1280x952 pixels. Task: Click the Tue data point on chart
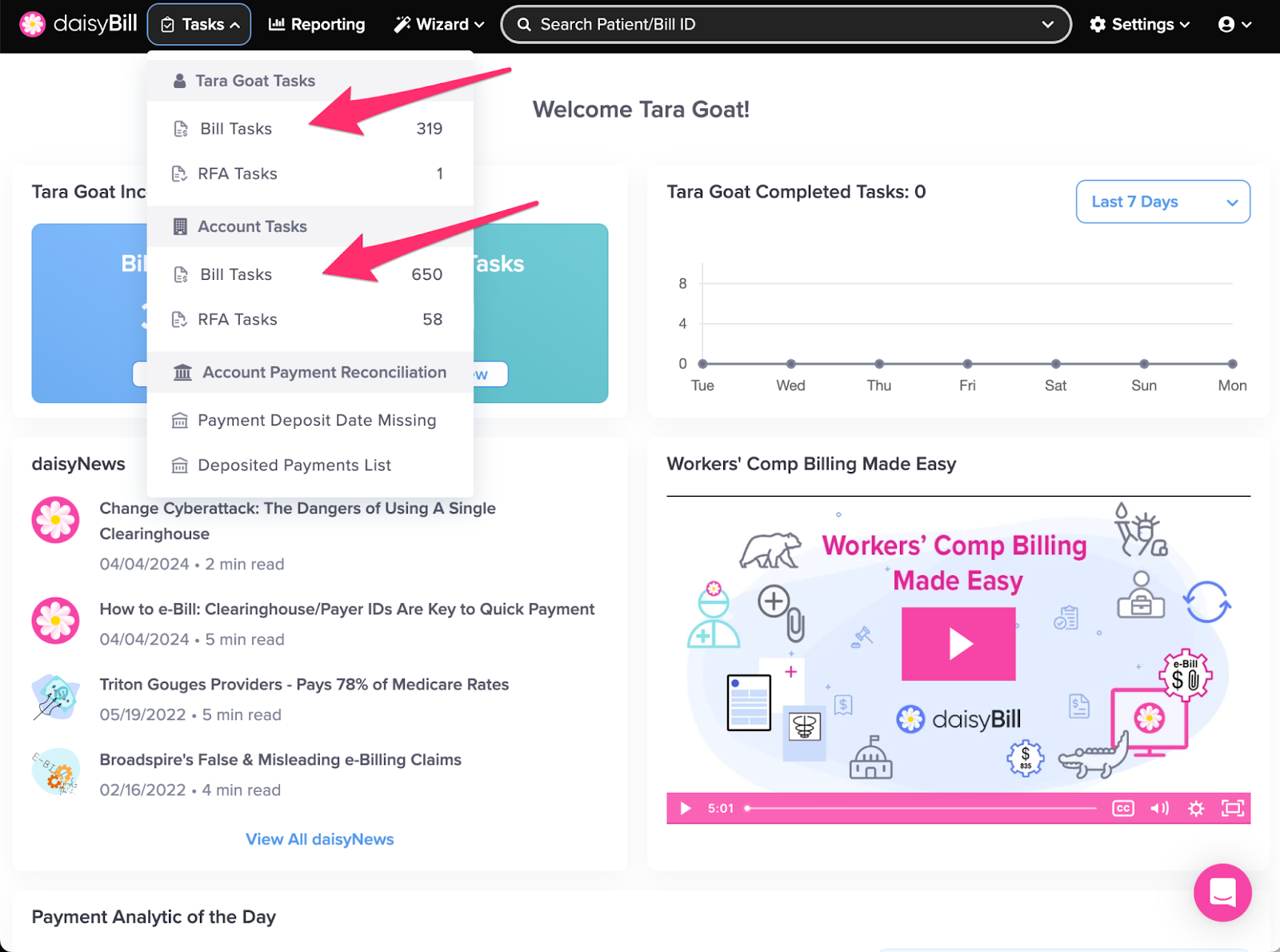(702, 364)
